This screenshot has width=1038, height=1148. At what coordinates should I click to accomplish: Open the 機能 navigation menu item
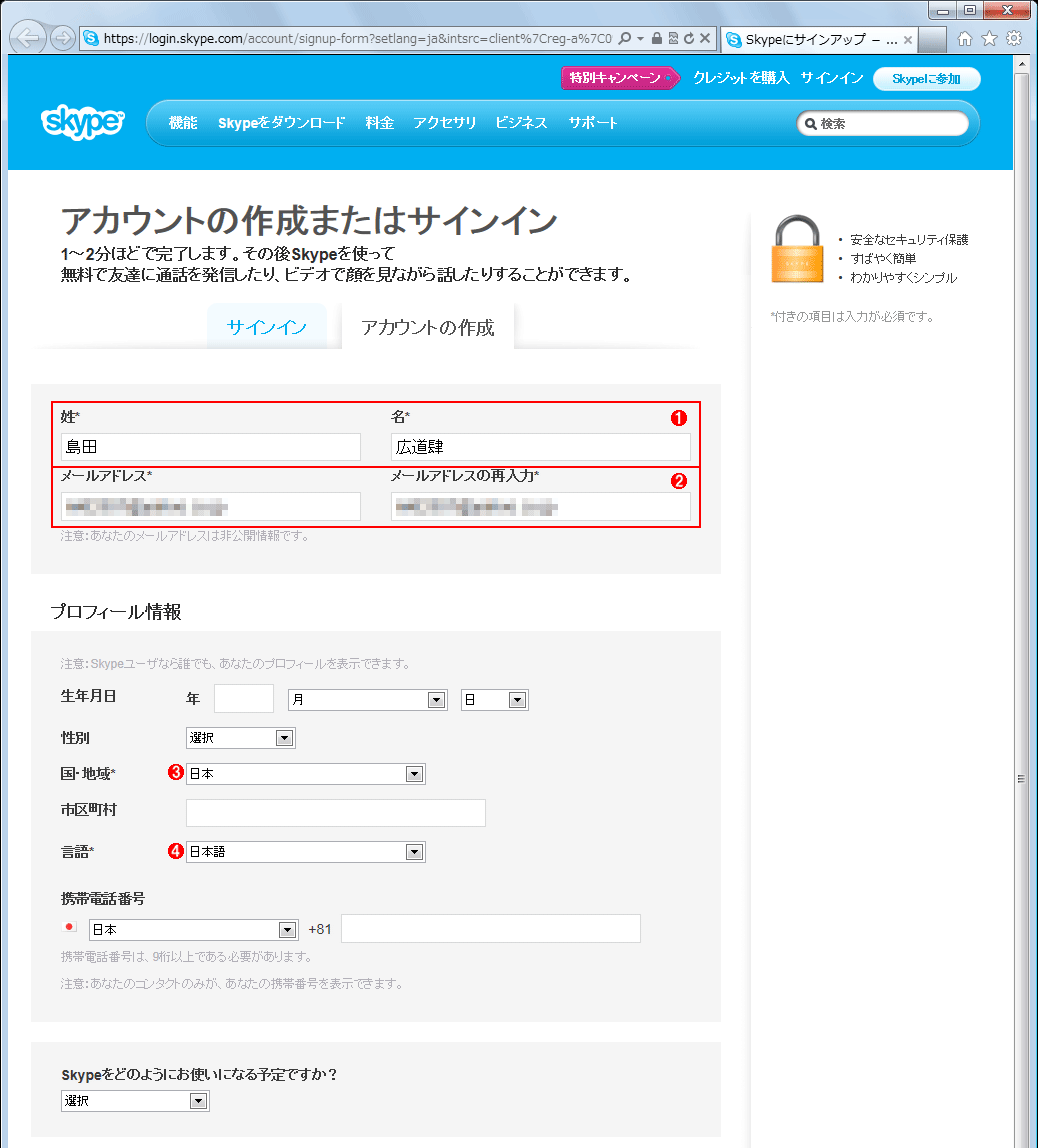[x=183, y=123]
